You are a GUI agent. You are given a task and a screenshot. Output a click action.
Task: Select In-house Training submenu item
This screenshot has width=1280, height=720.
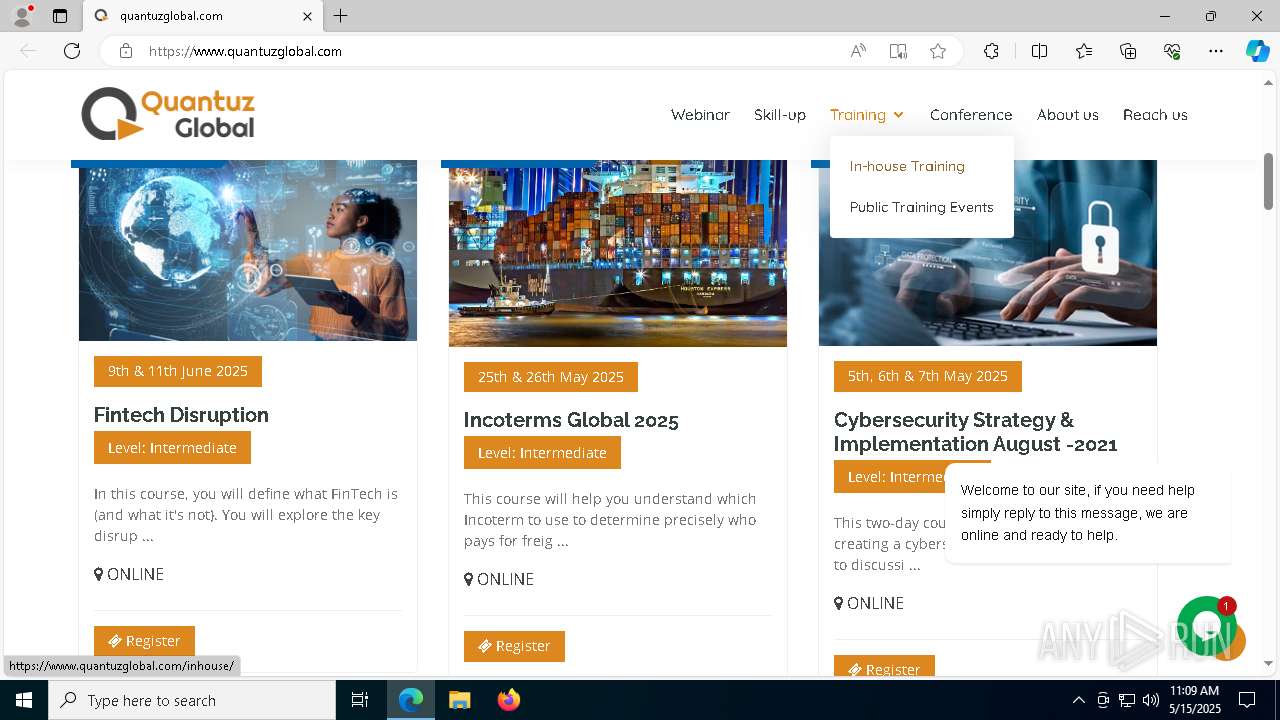pyautogui.click(x=907, y=166)
